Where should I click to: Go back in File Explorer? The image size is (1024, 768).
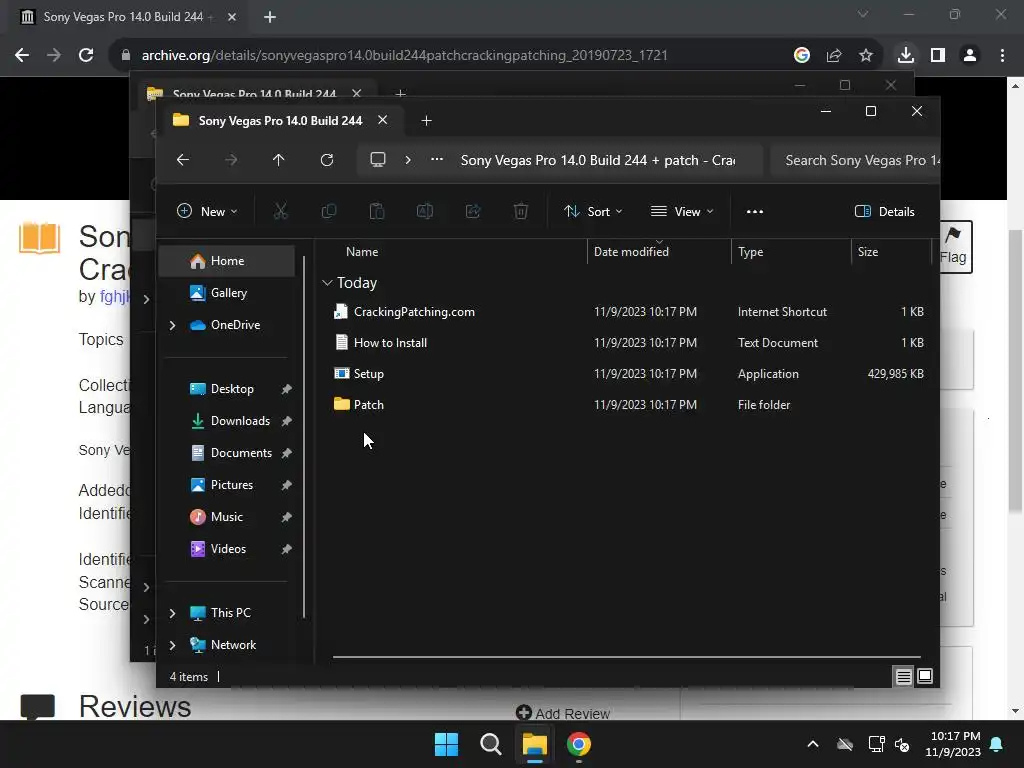[x=183, y=160]
